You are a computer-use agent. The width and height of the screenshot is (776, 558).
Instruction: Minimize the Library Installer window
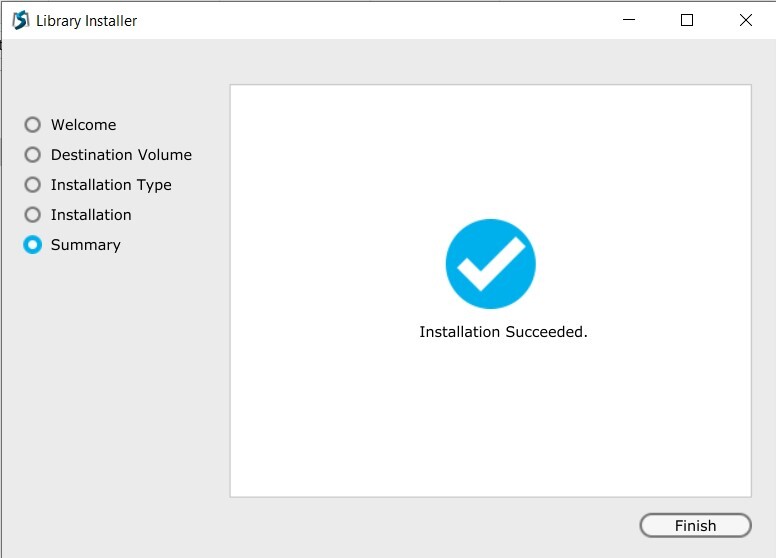[628, 20]
